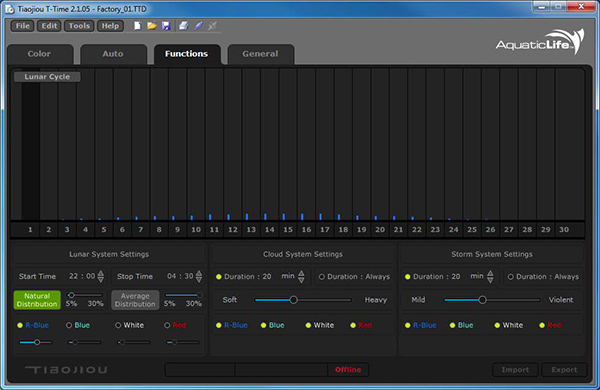Click the New file toolbar icon
Viewport: 600px width, 390px height.
[138, 26]
